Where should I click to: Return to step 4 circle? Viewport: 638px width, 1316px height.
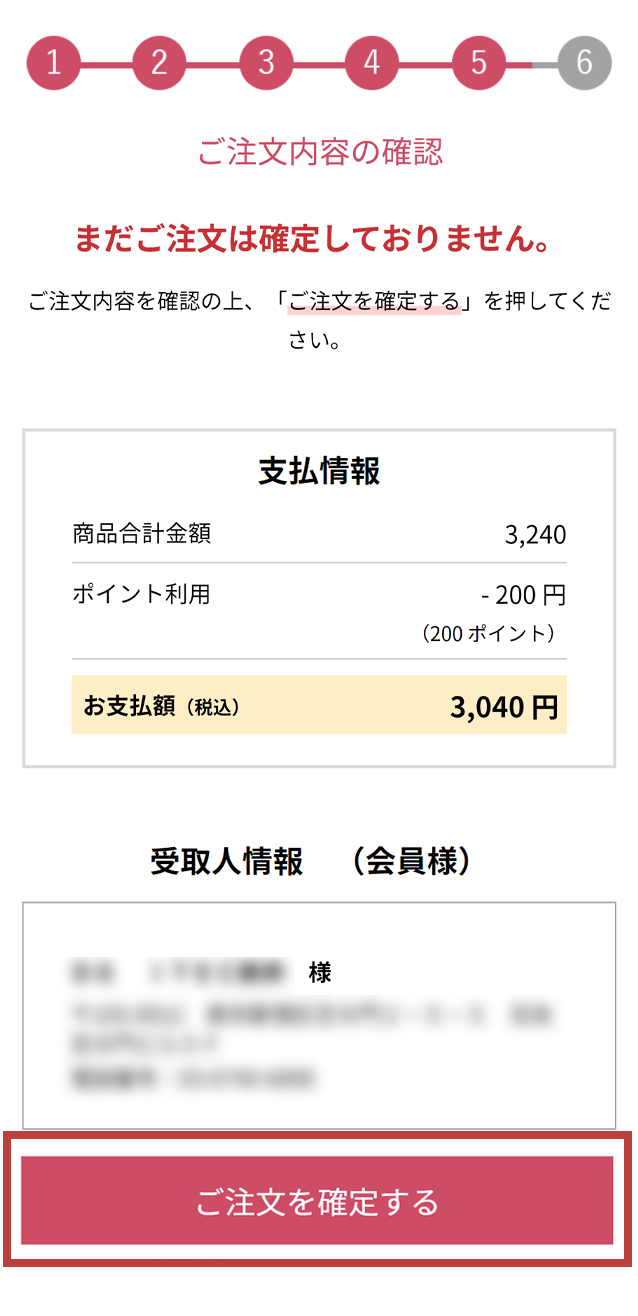372,62
